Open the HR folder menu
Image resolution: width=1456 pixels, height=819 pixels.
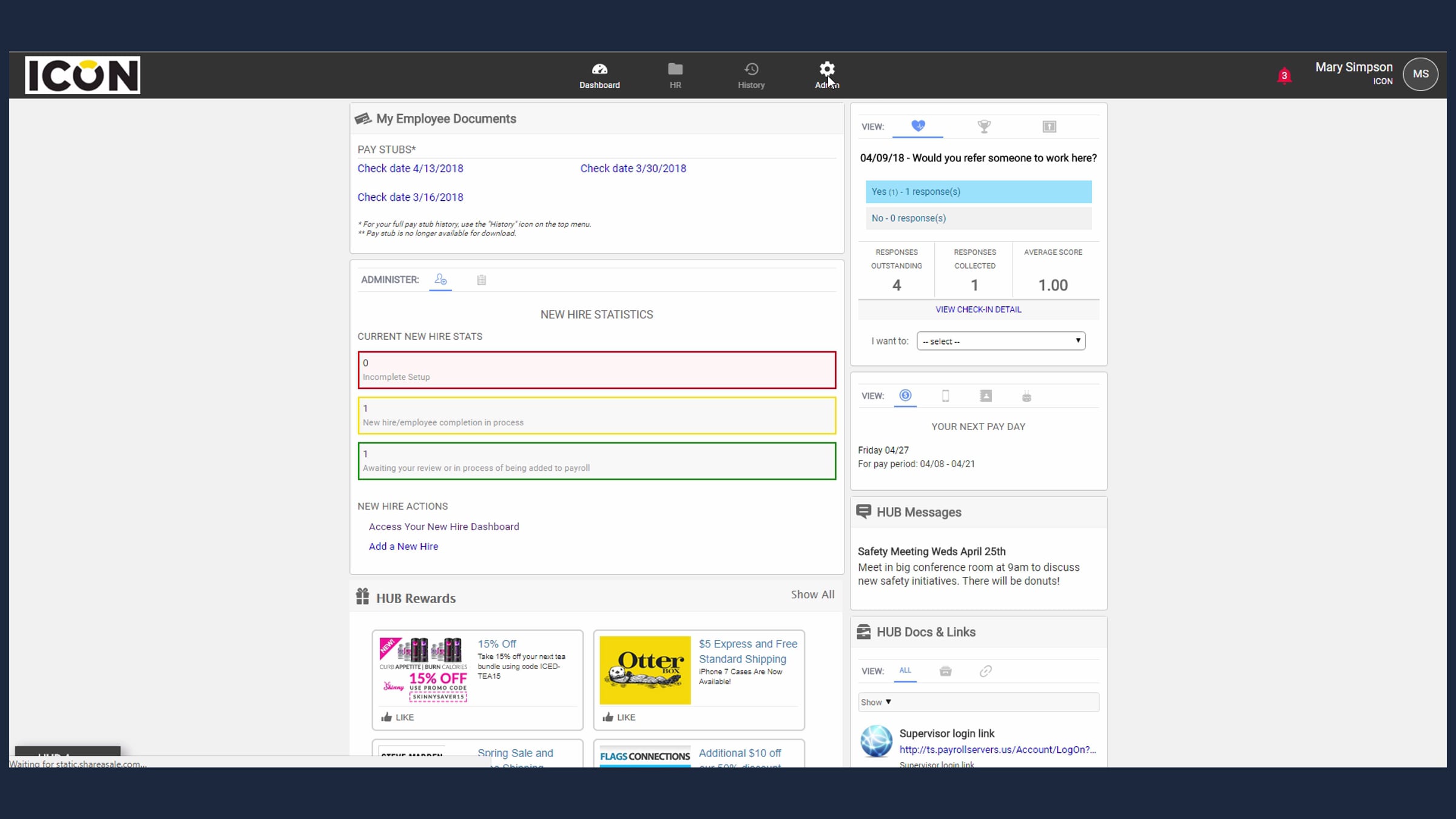click(675, 76)
